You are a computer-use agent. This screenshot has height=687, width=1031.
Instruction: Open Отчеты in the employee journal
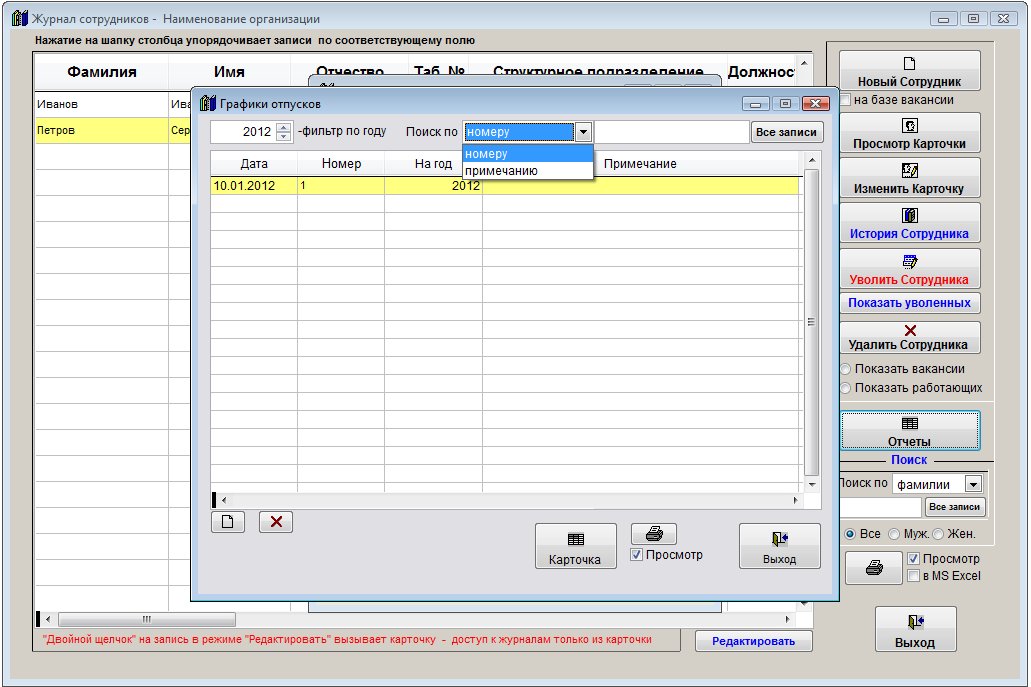[x=909, y=431]
